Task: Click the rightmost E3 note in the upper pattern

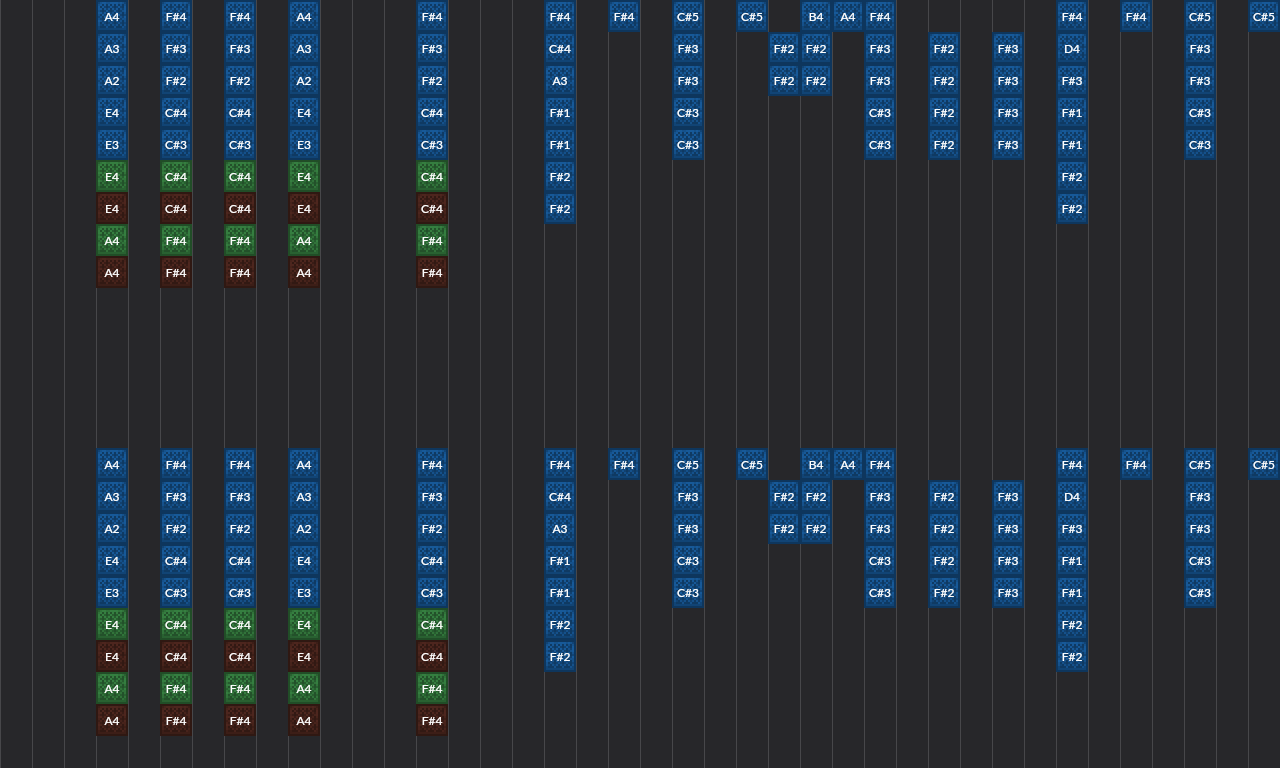Action: click(x=304, y=145)
